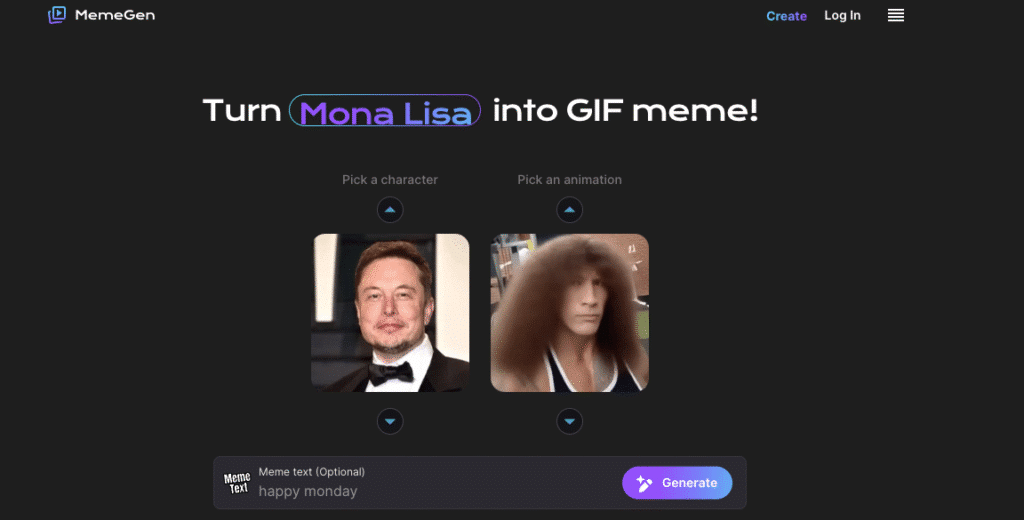Hit the Generate button

pos(677,483)
